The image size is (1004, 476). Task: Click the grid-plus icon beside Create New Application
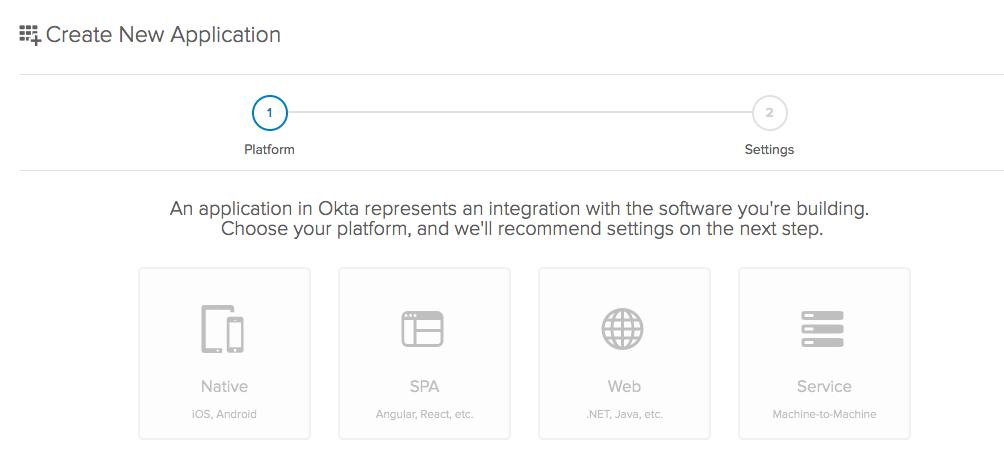click(30, 35)
